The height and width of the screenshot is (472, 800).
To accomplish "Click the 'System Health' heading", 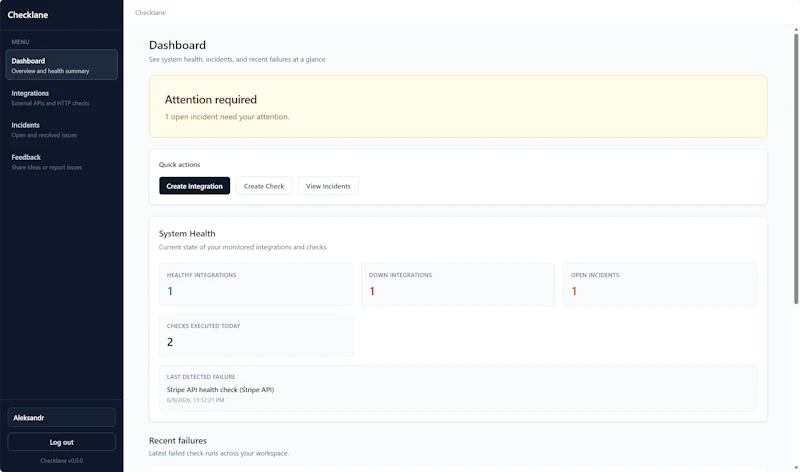I will click(x=187, y=233).
